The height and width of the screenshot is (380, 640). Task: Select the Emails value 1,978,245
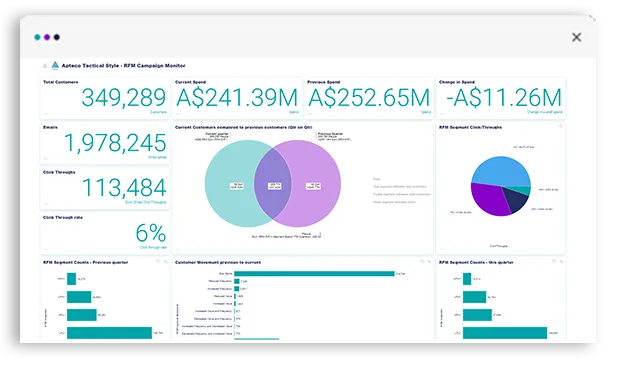[x=115, y=143]
